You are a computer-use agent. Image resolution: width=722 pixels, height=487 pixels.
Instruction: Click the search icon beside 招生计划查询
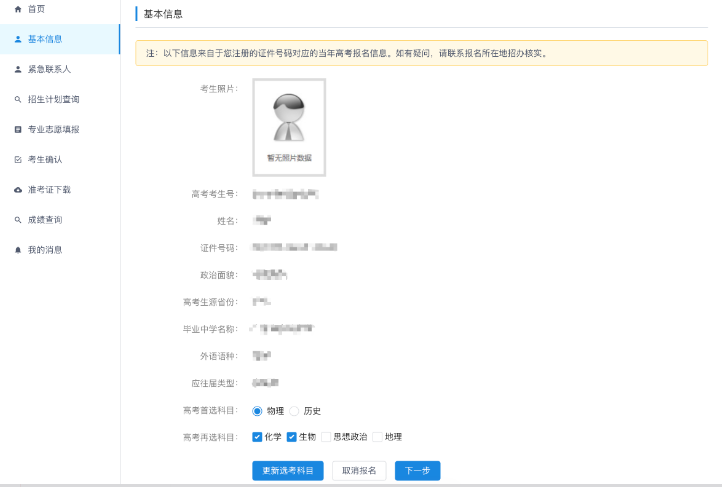(18, 99)
